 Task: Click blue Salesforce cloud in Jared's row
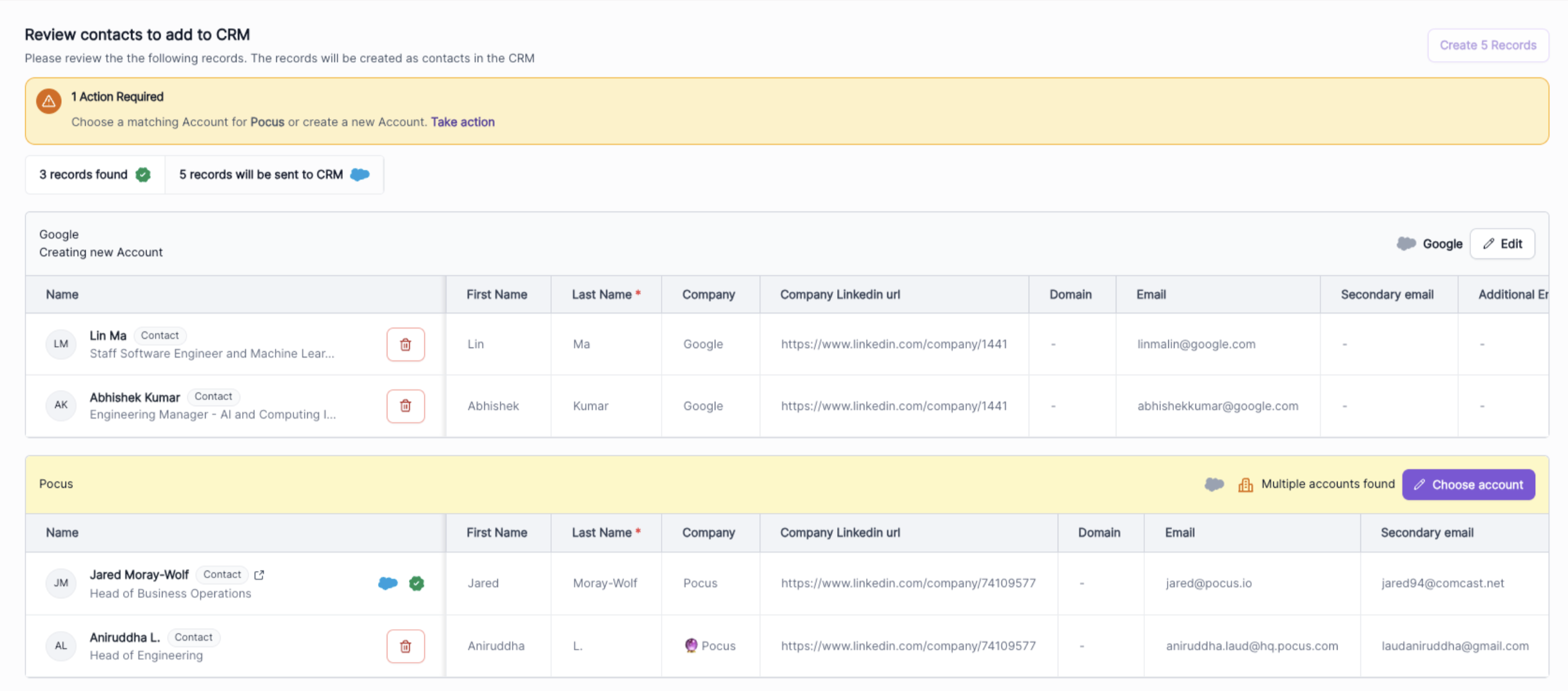click(x=388, y=583)
